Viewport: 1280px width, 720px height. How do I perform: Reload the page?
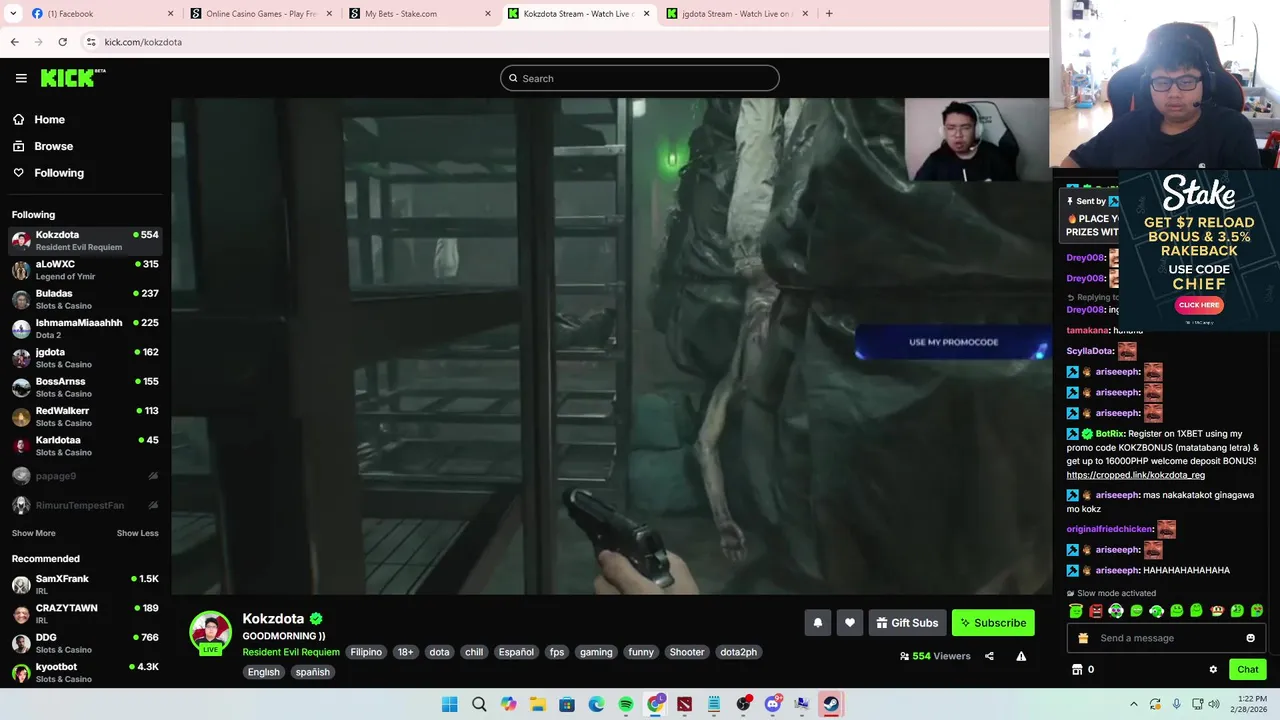(x=62, y=42)
